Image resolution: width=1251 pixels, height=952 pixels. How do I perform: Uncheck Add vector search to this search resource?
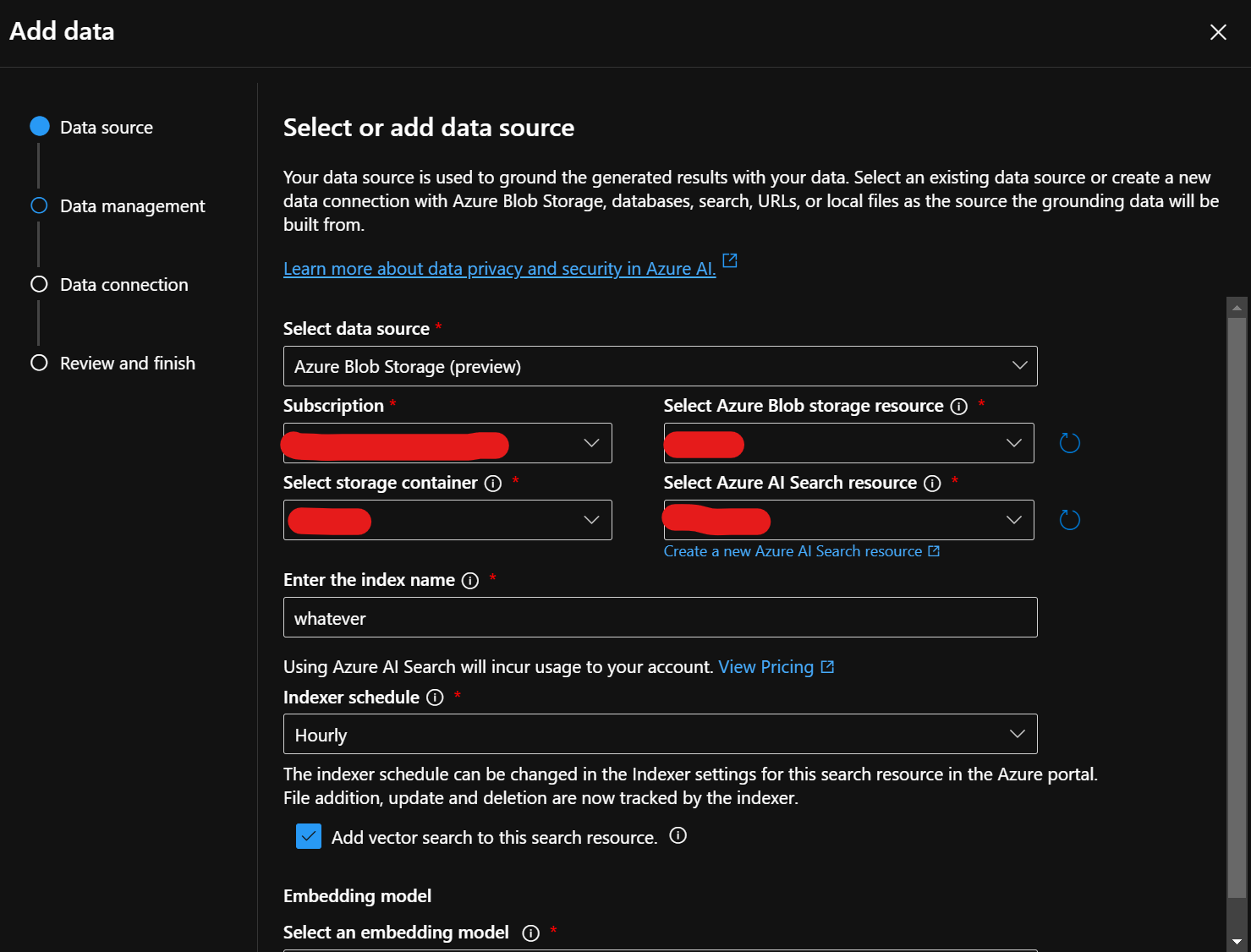point(309,837)
